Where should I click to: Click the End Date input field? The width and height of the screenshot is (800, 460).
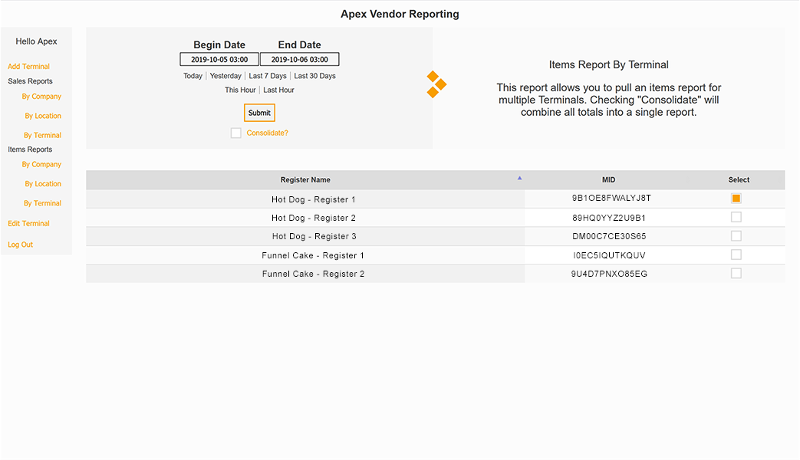pyautogui.click(x=299, y=59)
